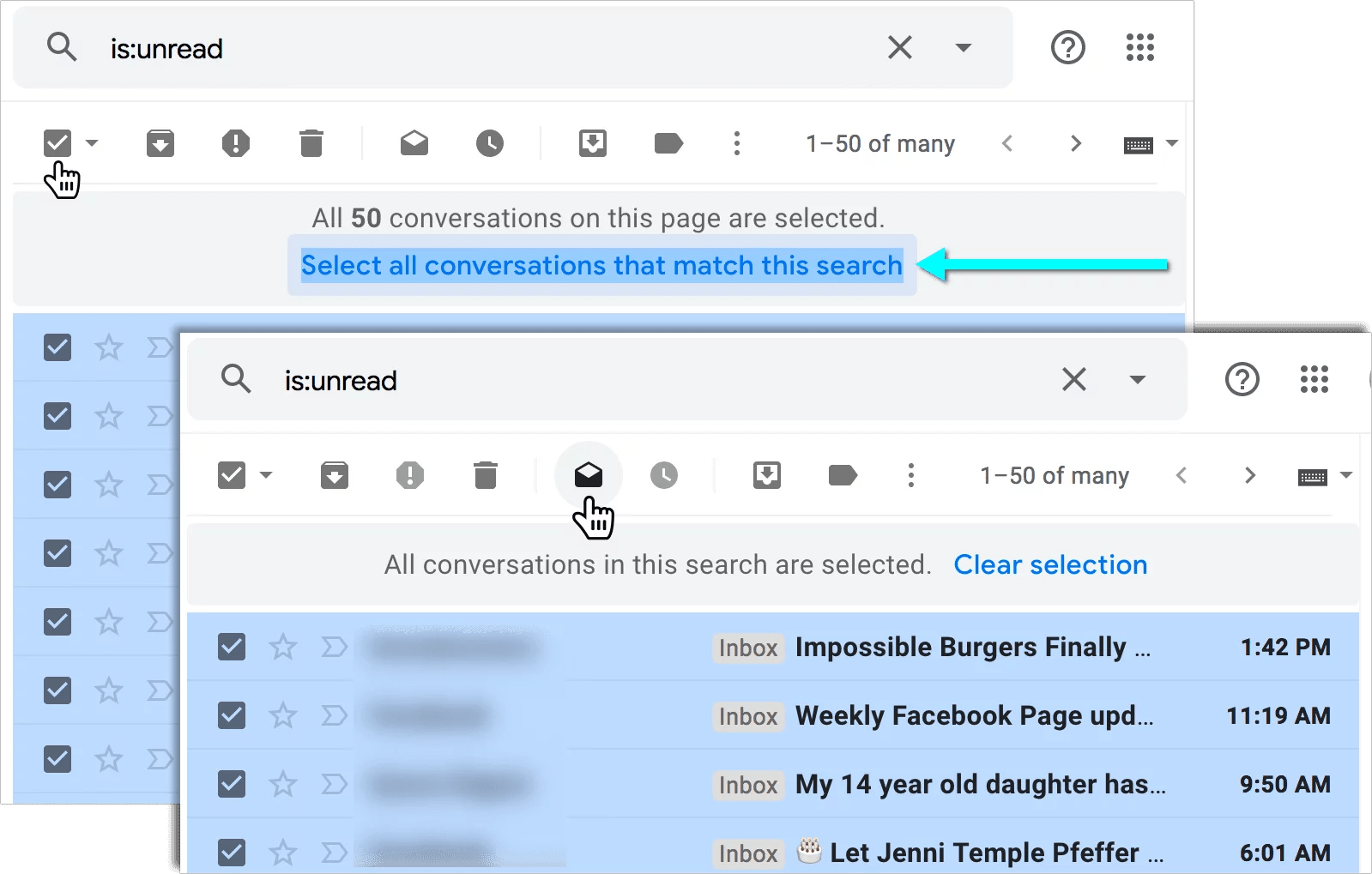Click Inbox label on 11:19 AM email
Image resolution: width=1372 pixels, height=874 pixels.
coord(748,716)
